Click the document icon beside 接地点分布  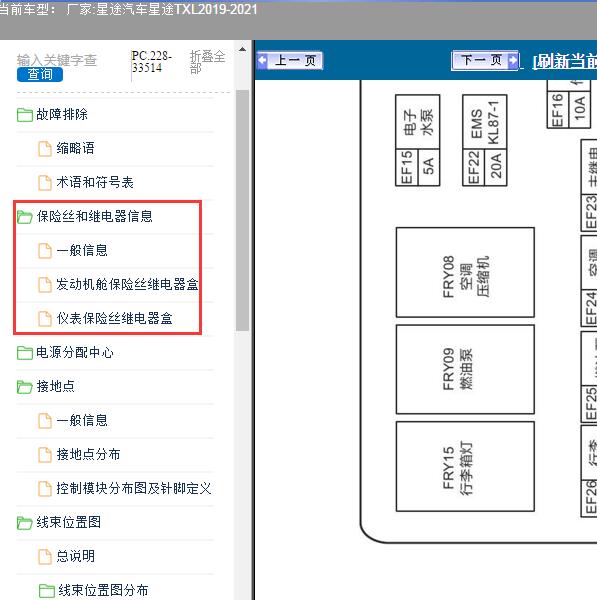pyautogui.click(x=45, y=455)
